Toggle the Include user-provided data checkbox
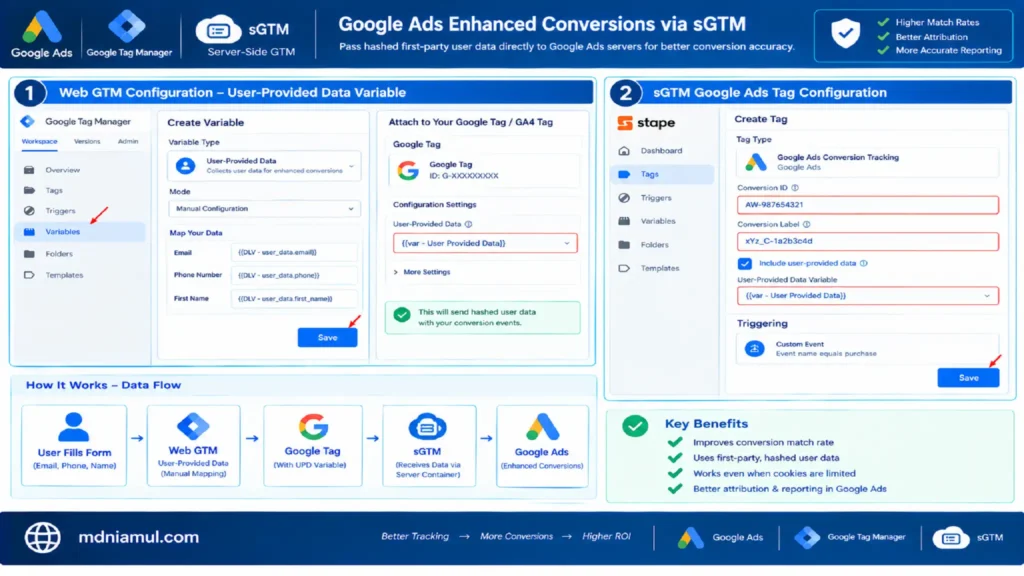Viewport: 1024px width, 576px height. tap(744, 263)
